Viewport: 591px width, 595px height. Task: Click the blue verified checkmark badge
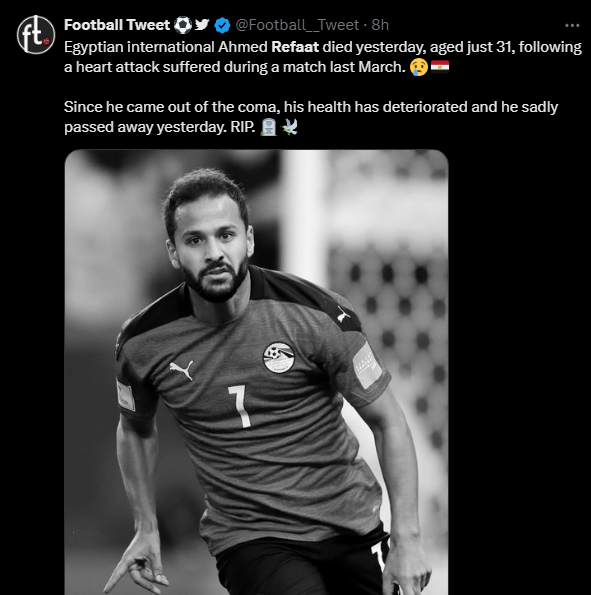(222, 25)
